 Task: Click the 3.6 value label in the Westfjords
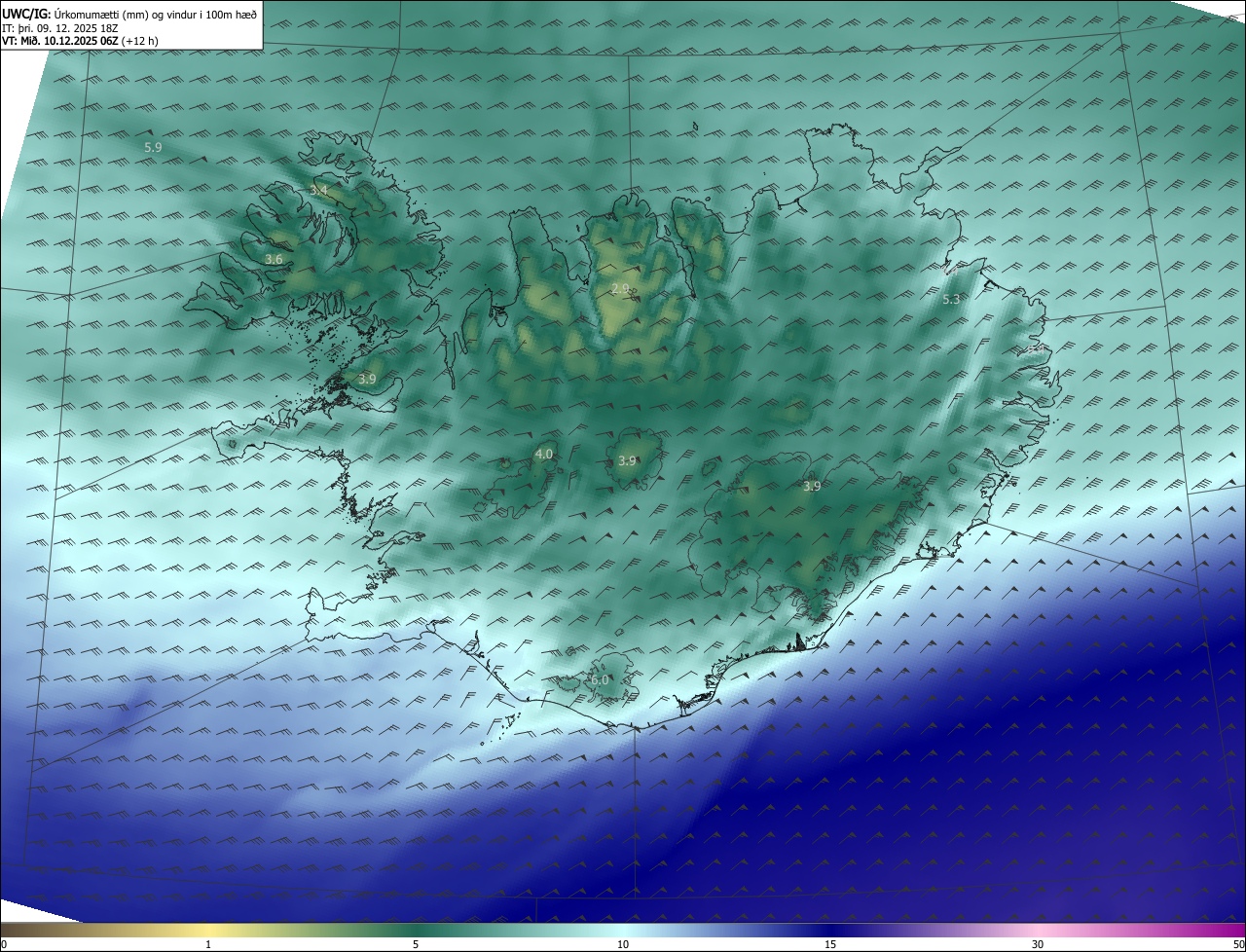point(274,259)
